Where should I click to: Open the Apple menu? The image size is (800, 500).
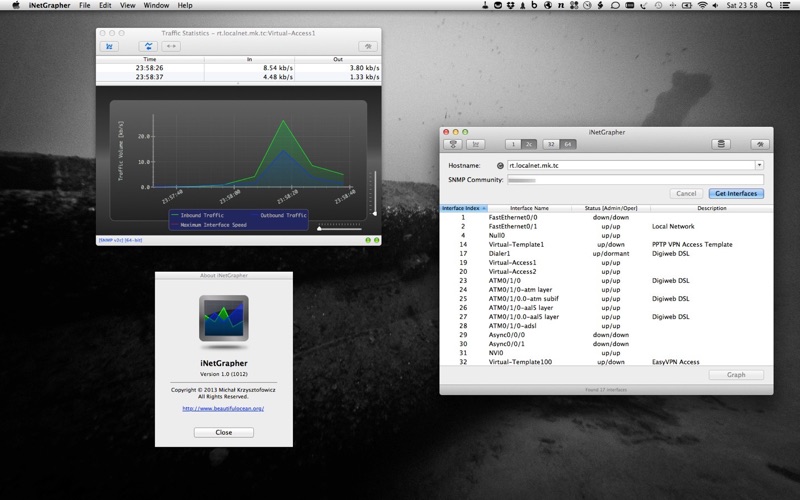click(x=16, y=5)
